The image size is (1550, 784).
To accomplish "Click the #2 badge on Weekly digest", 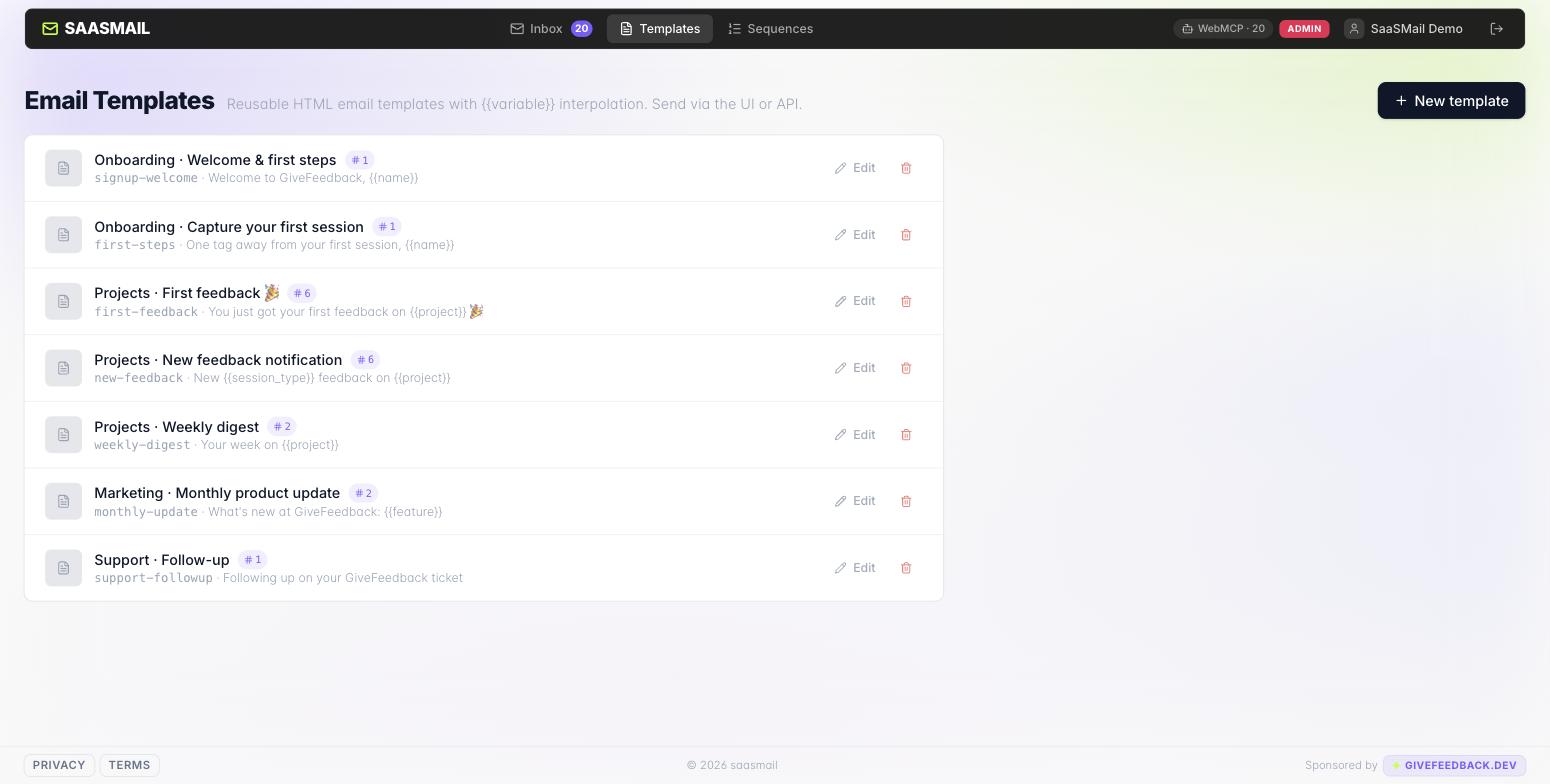I will [282, 427].
